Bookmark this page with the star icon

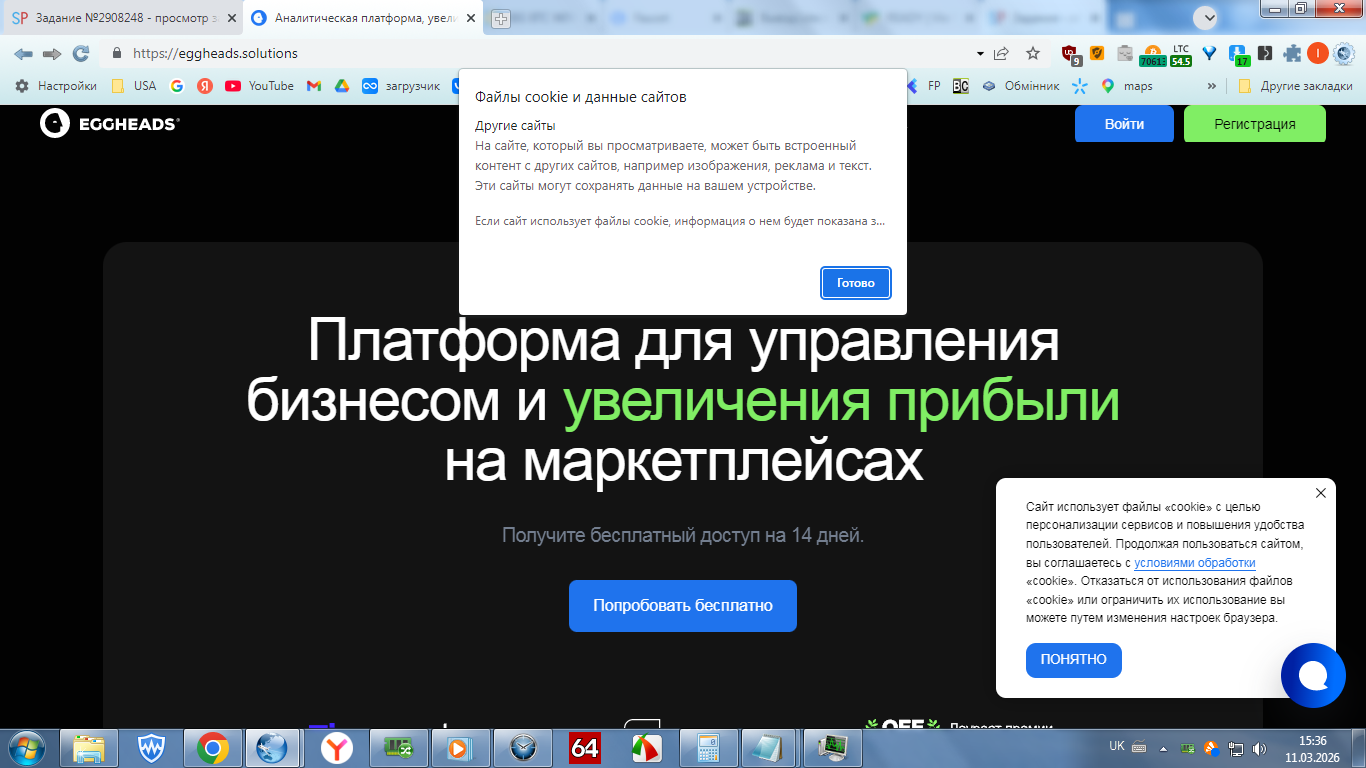point(1033,53)
